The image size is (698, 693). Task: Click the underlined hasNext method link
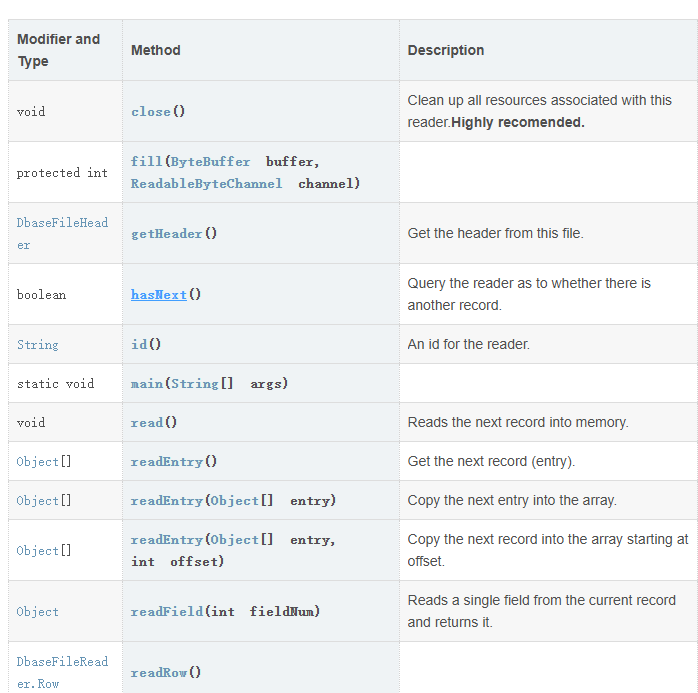pos(158,295)
